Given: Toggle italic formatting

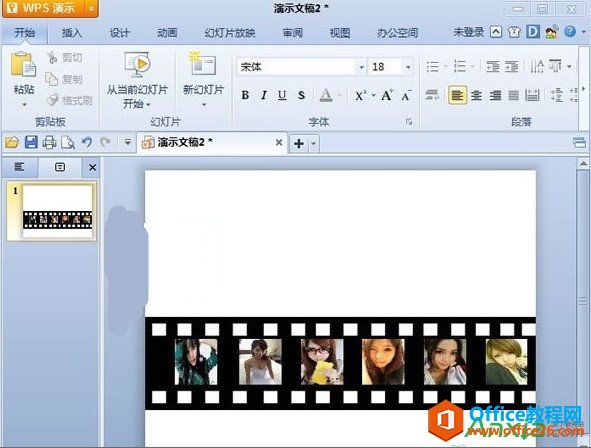Looking at the screenshot, I should (264, 95).
